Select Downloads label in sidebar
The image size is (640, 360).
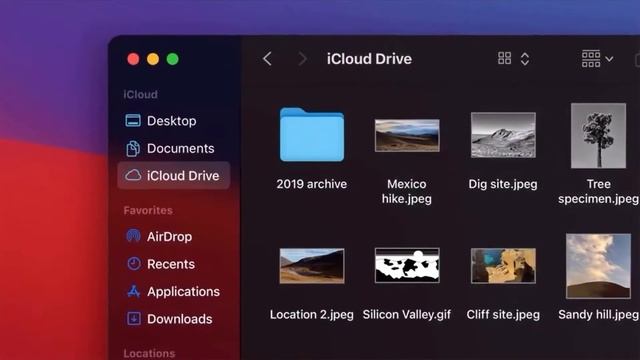pyautogui.click(x=180, y=319)
